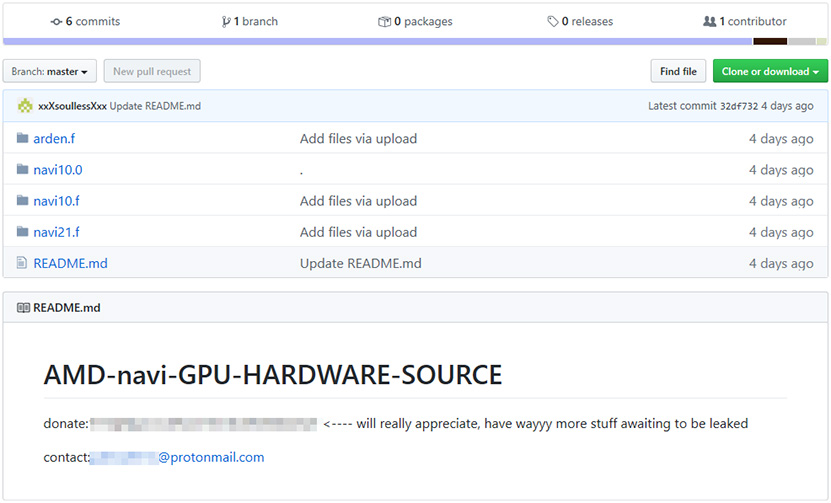Click the README.md header book icon

(x=23, y=308)
